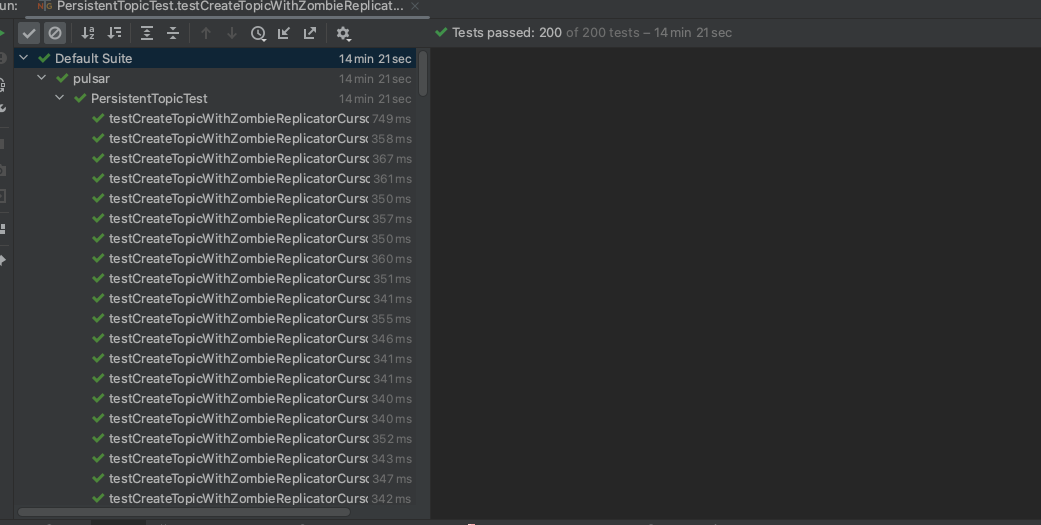
Task: Select the test row taking 749 ms
Action: [x=215, y=118]
